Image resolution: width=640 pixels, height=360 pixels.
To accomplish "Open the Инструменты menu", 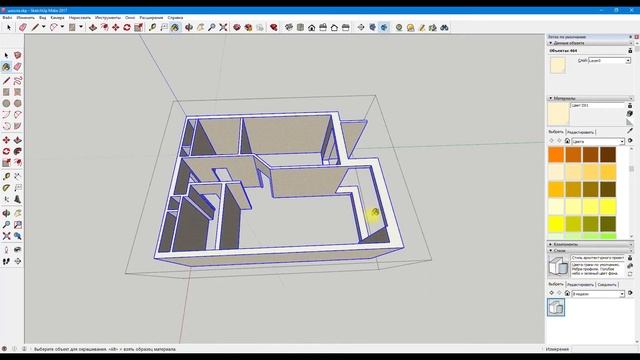I will pos(108,18).
